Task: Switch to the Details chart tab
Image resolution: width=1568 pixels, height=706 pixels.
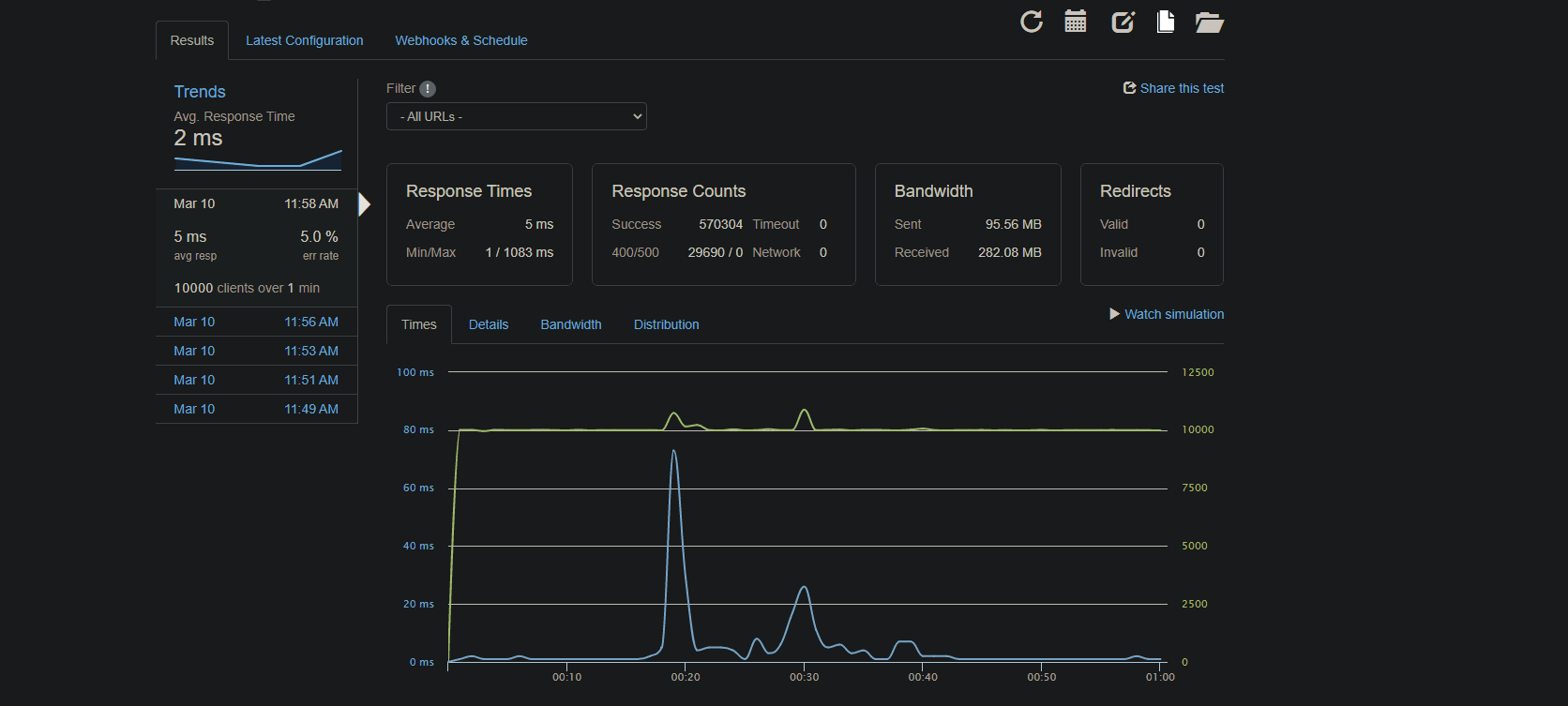Action: pos(489,324)
